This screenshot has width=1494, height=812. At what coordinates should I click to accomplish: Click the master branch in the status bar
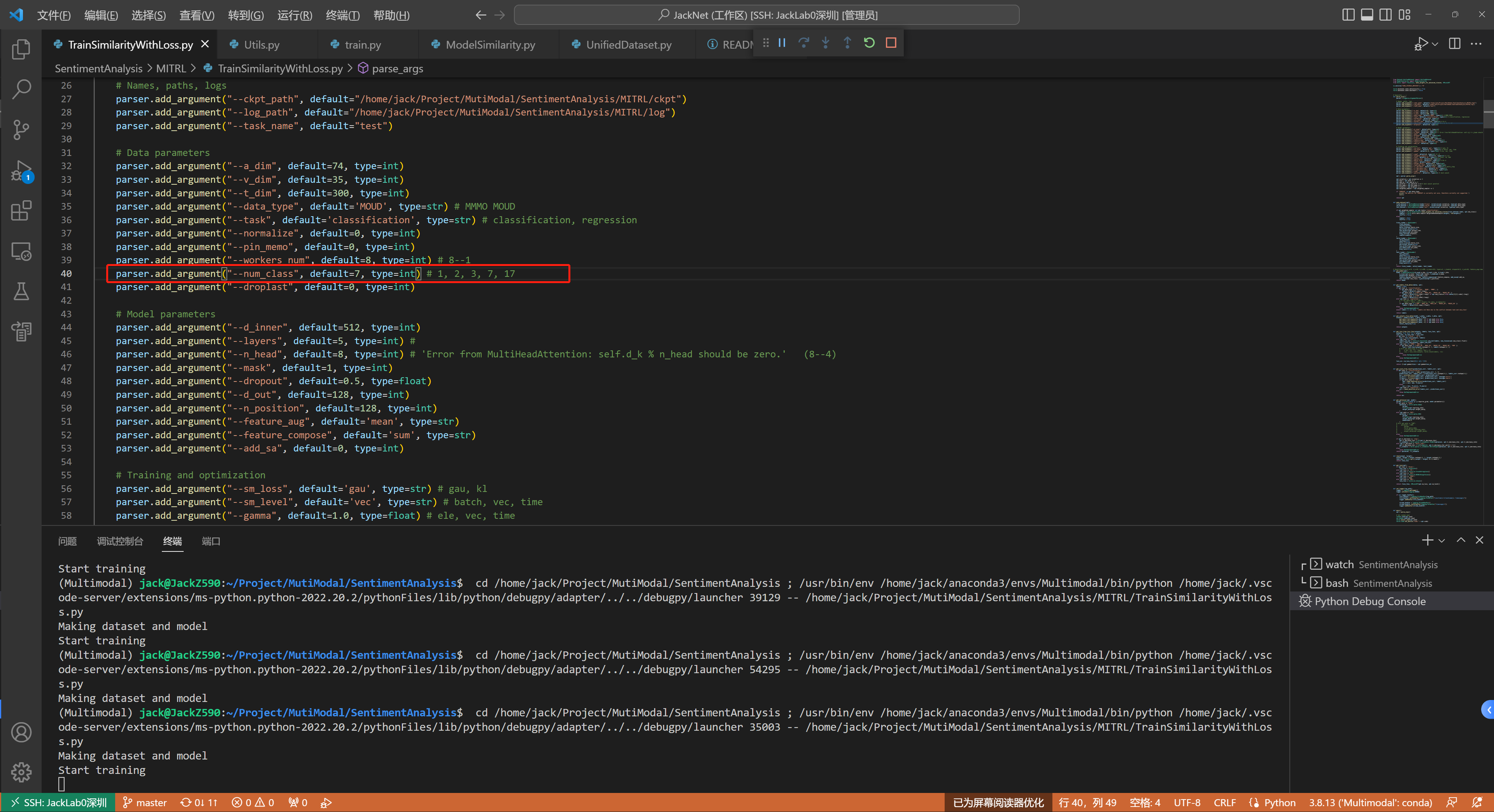(x=144, y=802)
